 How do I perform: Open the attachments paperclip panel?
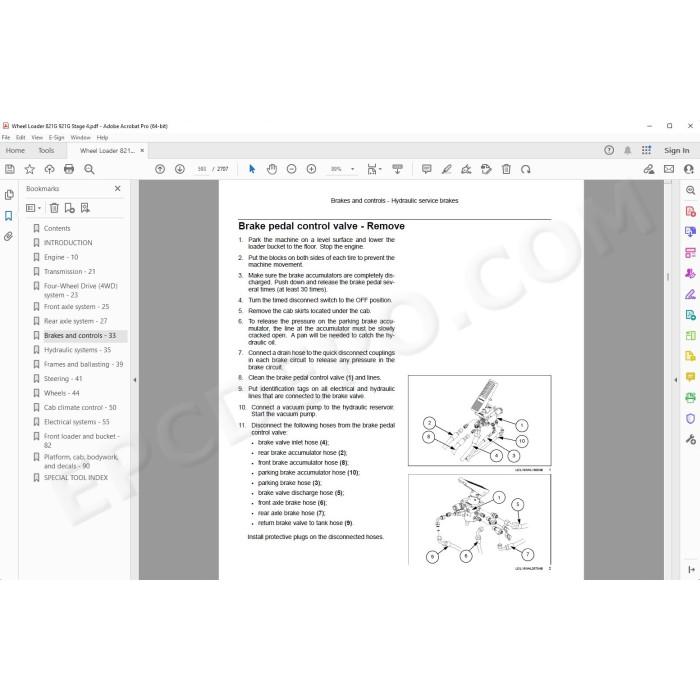click(x=8, y=236)
